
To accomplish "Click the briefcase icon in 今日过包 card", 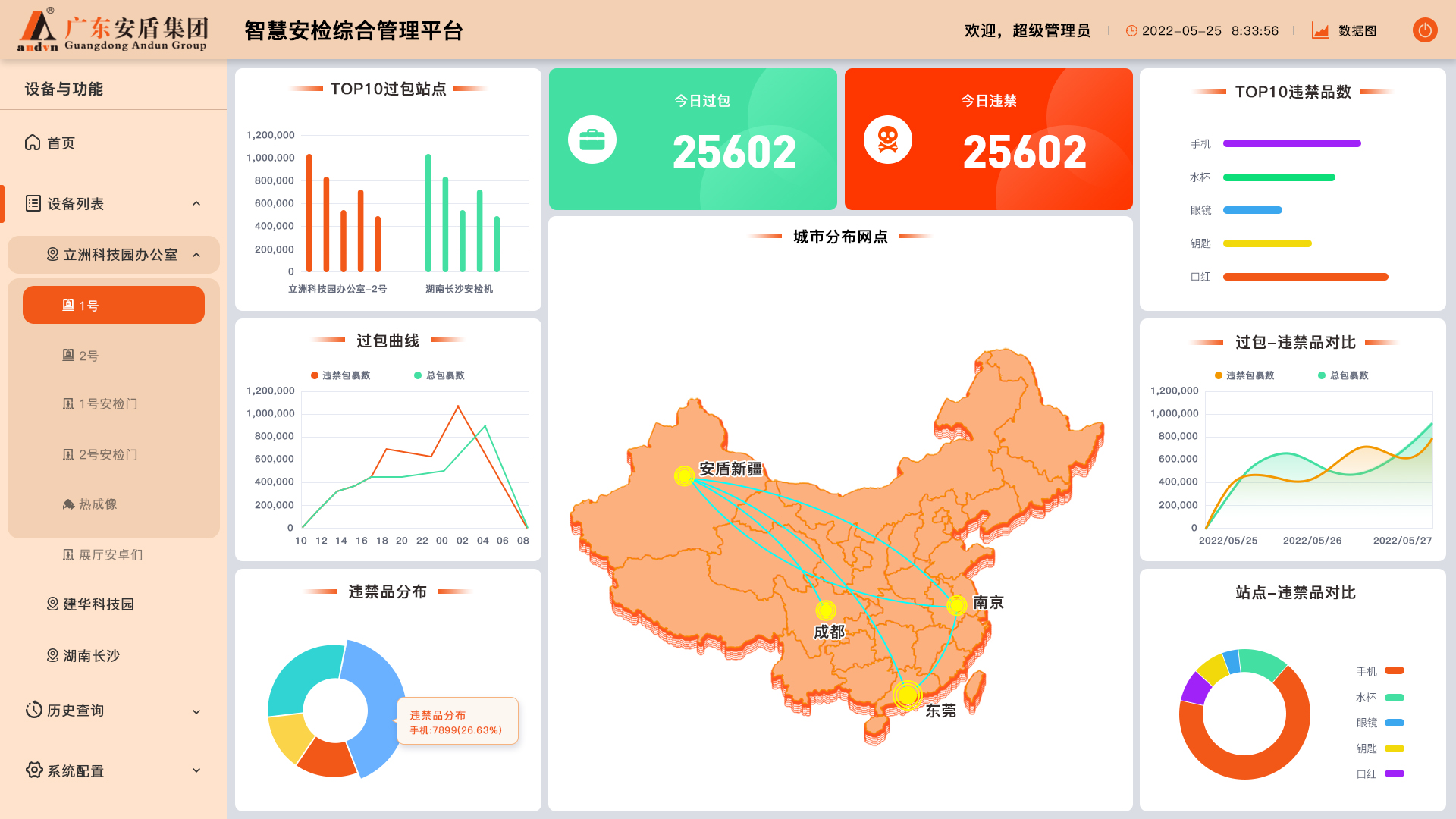I will point(591,140).
